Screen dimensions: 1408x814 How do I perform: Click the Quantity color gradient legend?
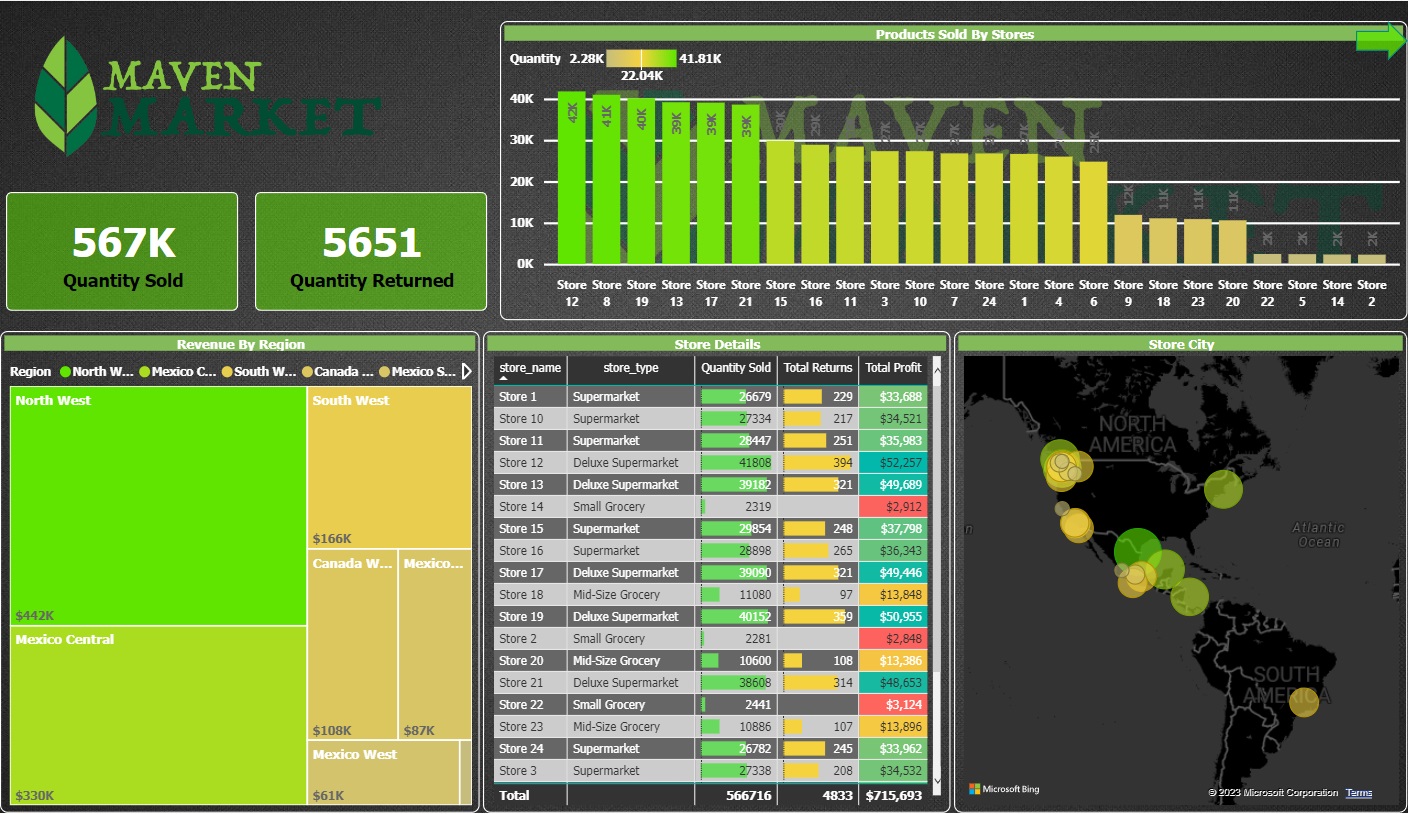click(x=640, y=58)
